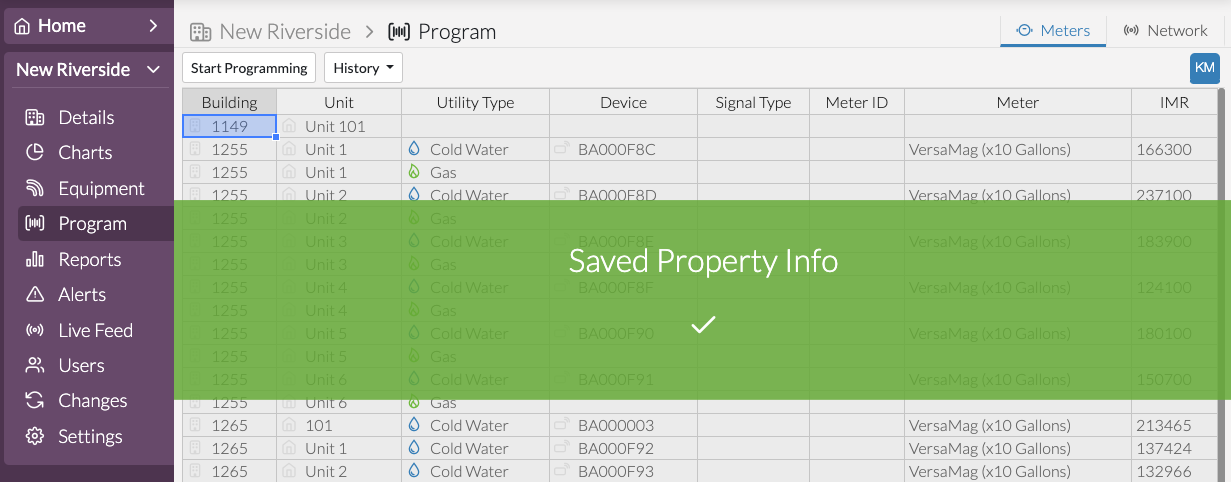Click water drop icon in BA000003 row

click(414, 424)
